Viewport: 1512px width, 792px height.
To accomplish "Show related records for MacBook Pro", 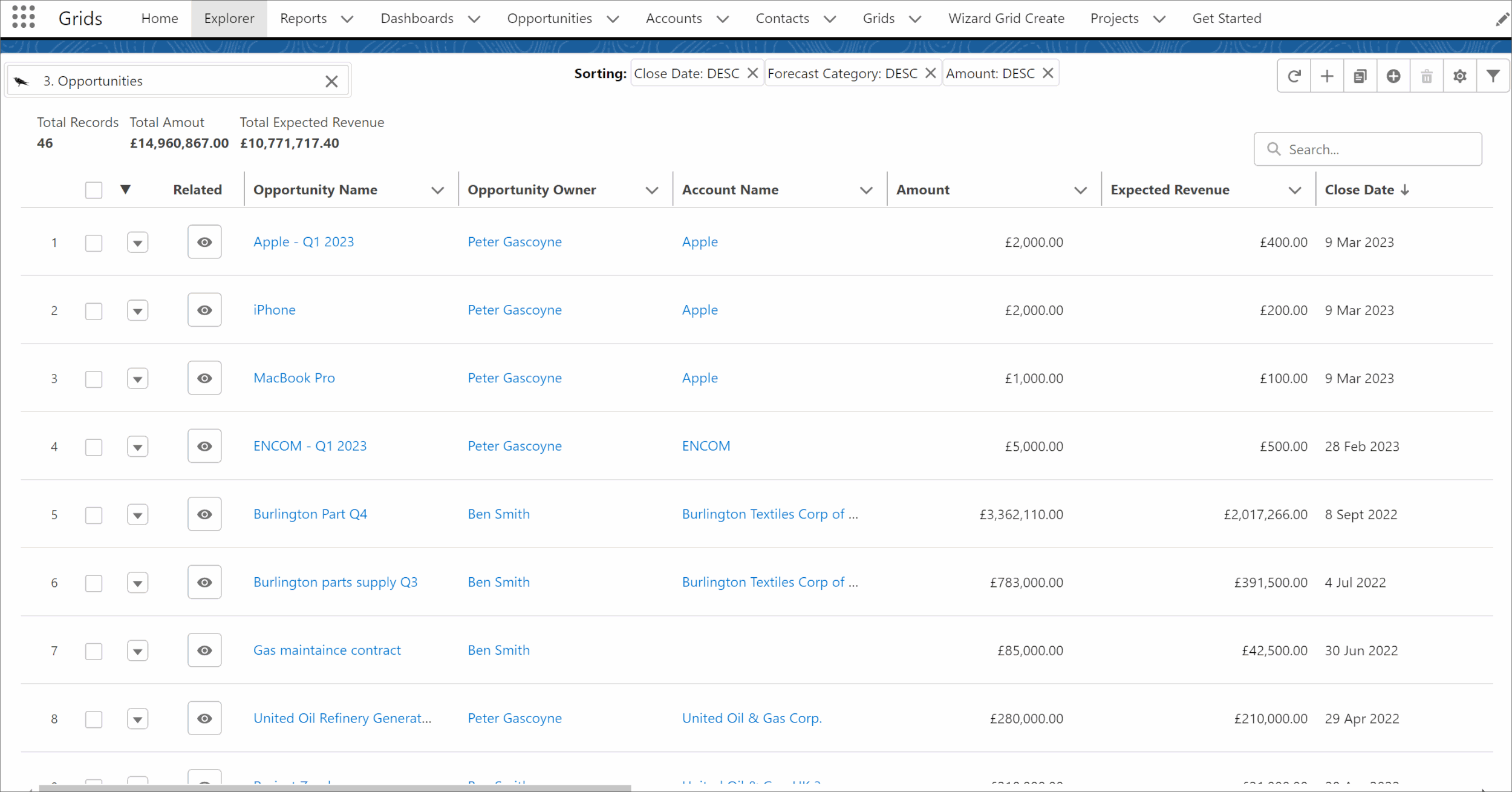I will [204, 378].
